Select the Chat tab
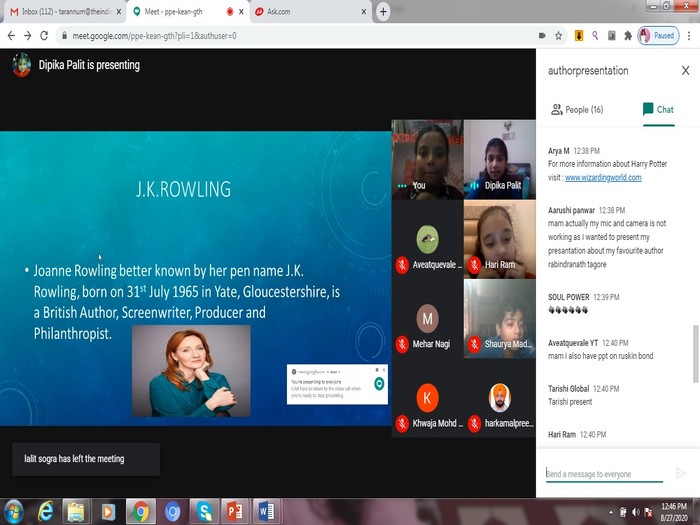700x525 pixels. [x=658, y=109]
